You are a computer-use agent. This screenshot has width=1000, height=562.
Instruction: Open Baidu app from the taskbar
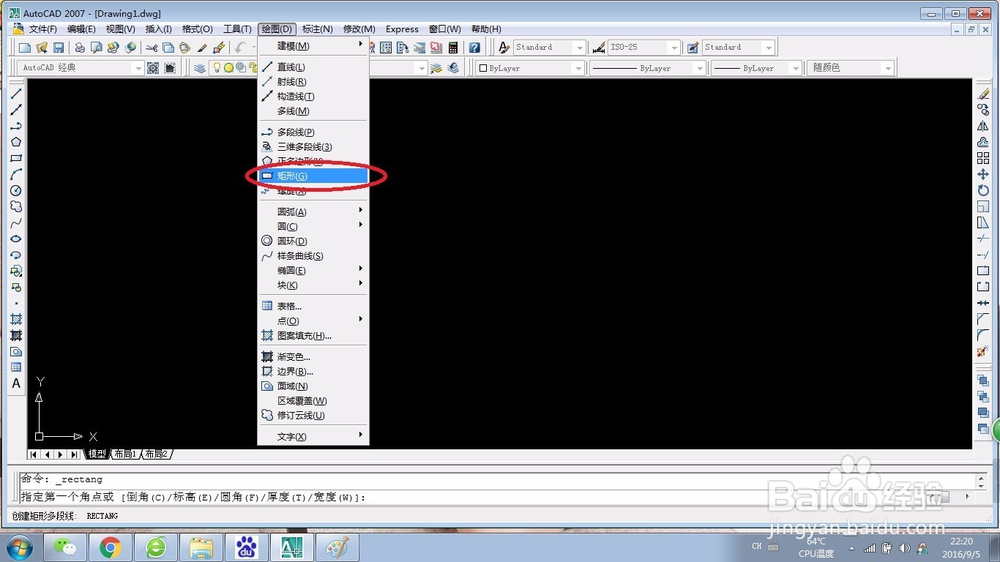pyautogui.click(x=246, y=547)
